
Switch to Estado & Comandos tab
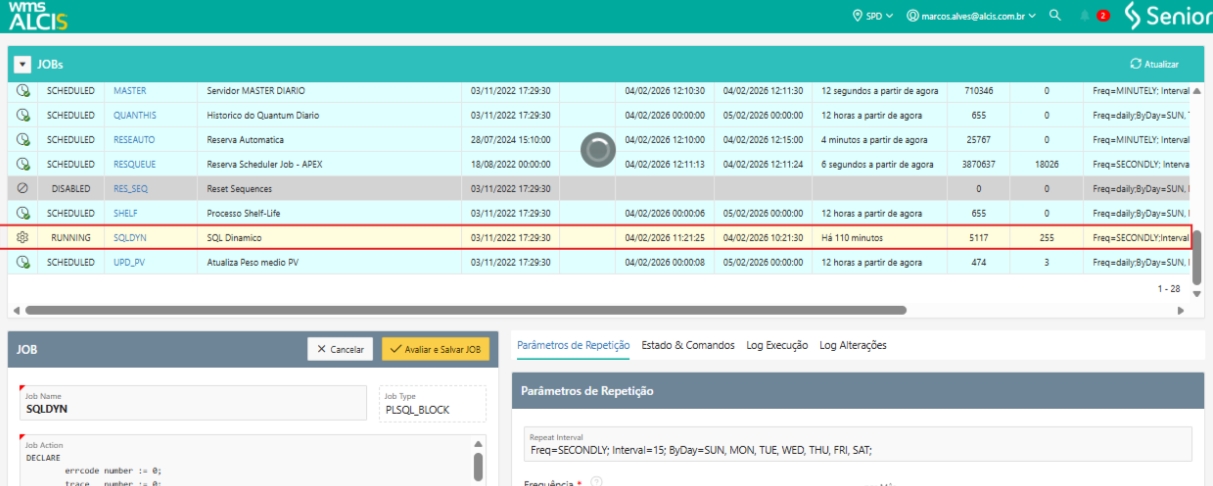688,345
